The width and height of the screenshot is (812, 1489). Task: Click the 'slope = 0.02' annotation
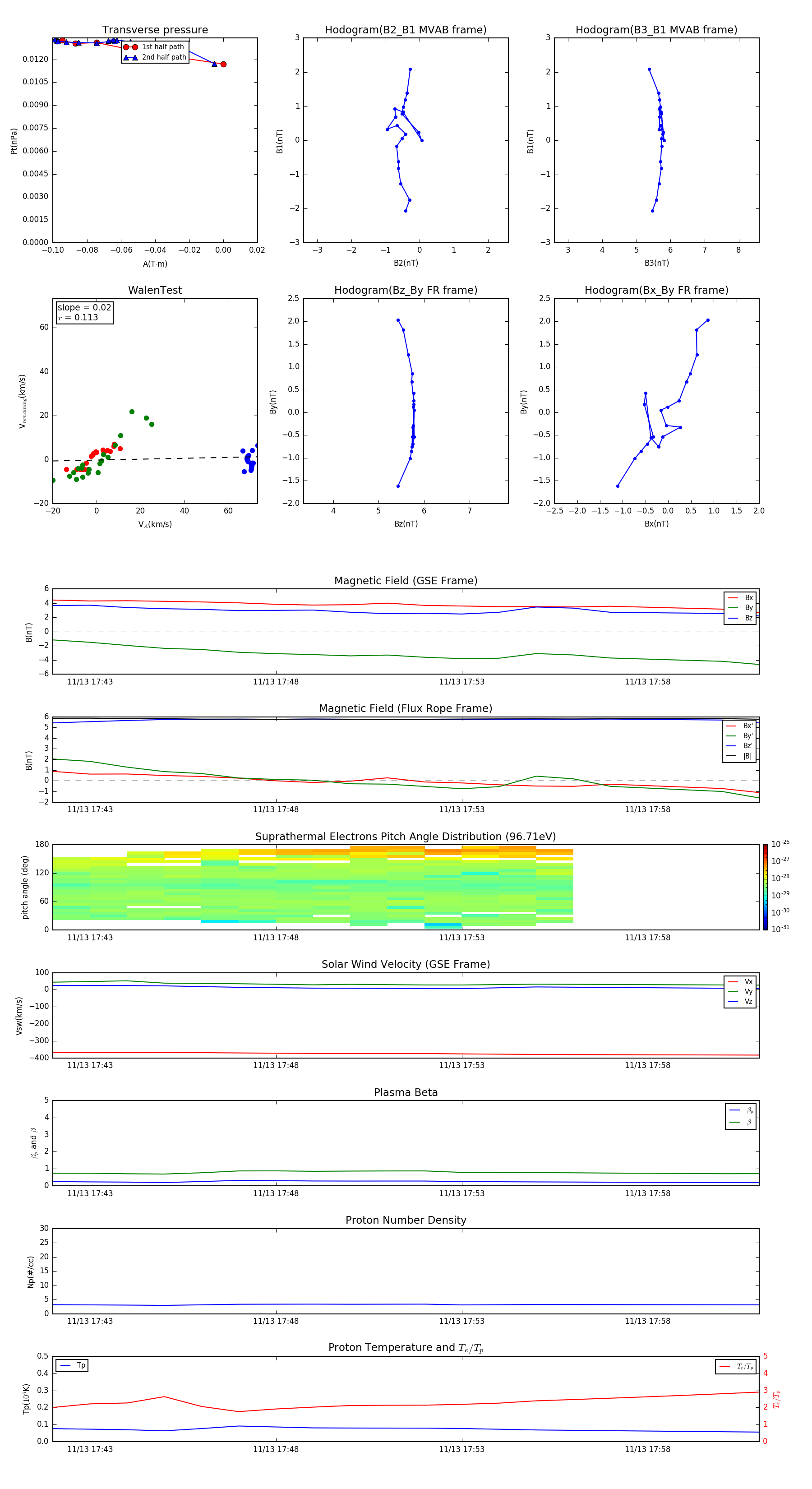84,308
